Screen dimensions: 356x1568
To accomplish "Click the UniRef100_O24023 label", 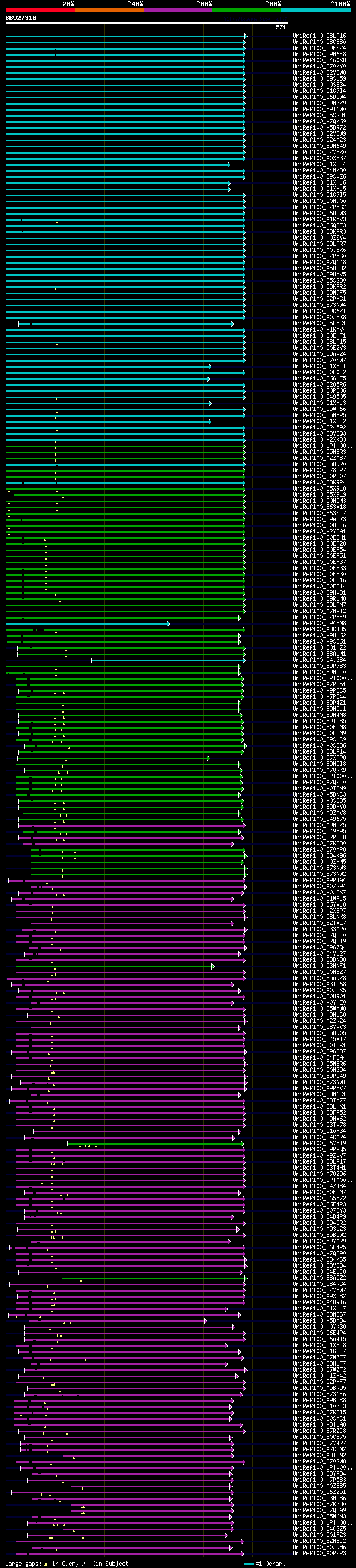I will pos(319,140).
